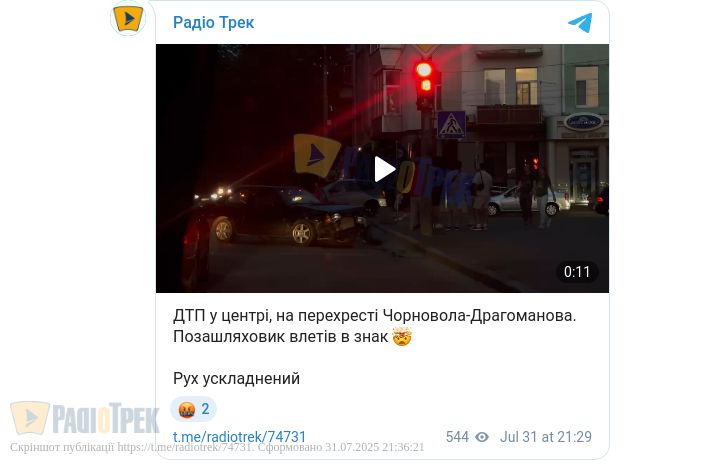Click the eye views icon
The height and width of the screenshot is (465, 720).
(x=482, y=437)
